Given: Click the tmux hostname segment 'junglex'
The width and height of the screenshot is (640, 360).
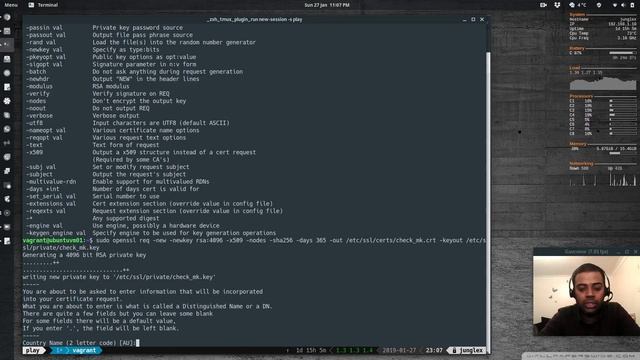Looking at the screenshot, I should coord(468,350).
